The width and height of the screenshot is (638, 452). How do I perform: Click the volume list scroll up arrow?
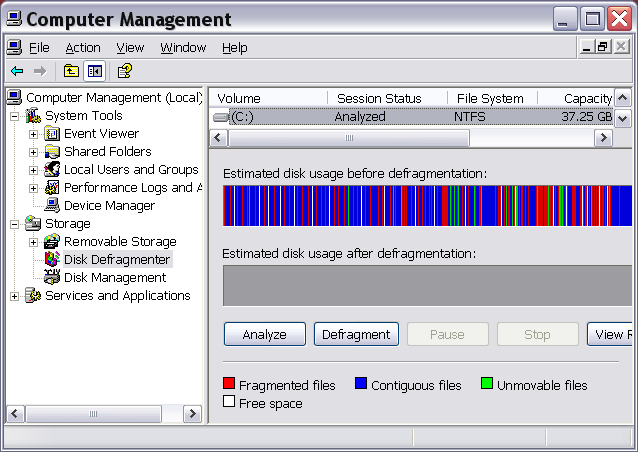[x=623, y=98]
